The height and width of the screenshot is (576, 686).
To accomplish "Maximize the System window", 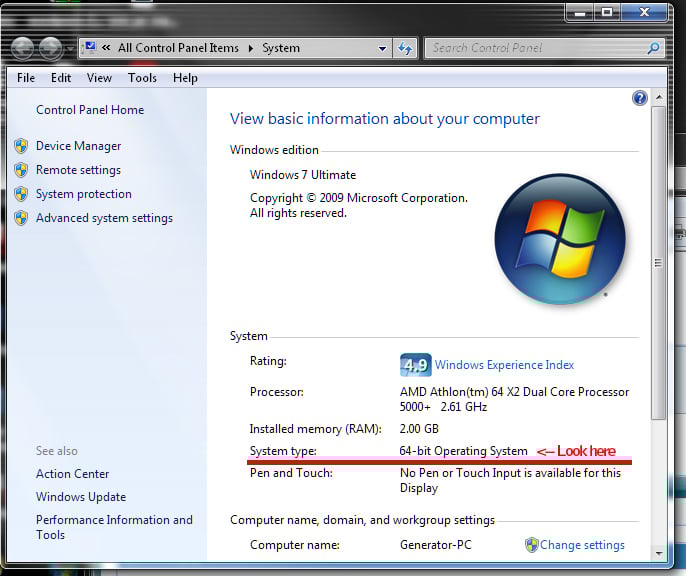I will click(607, 13).
